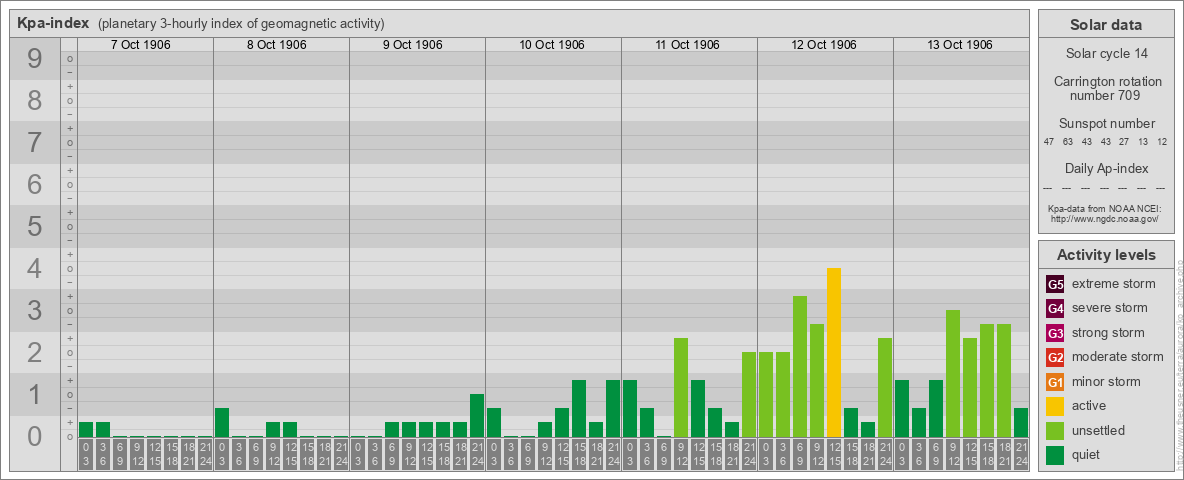1184x480 pixels.
Task: Click the '12 Oct 1906' date heading
Action: 824,45
